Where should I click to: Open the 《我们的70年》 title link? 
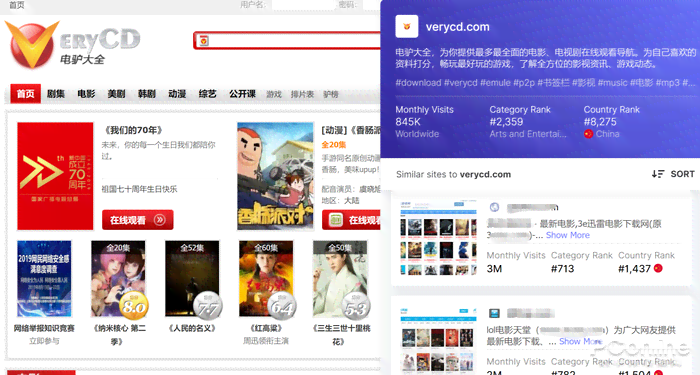click(133, 130)
